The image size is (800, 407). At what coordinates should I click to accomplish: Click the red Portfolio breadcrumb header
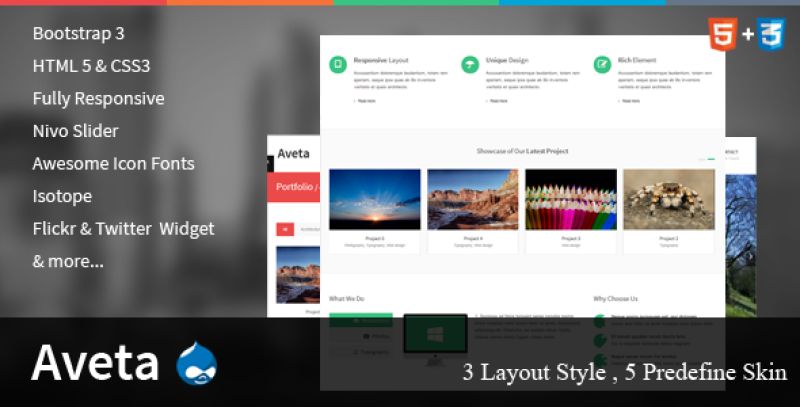293,187
